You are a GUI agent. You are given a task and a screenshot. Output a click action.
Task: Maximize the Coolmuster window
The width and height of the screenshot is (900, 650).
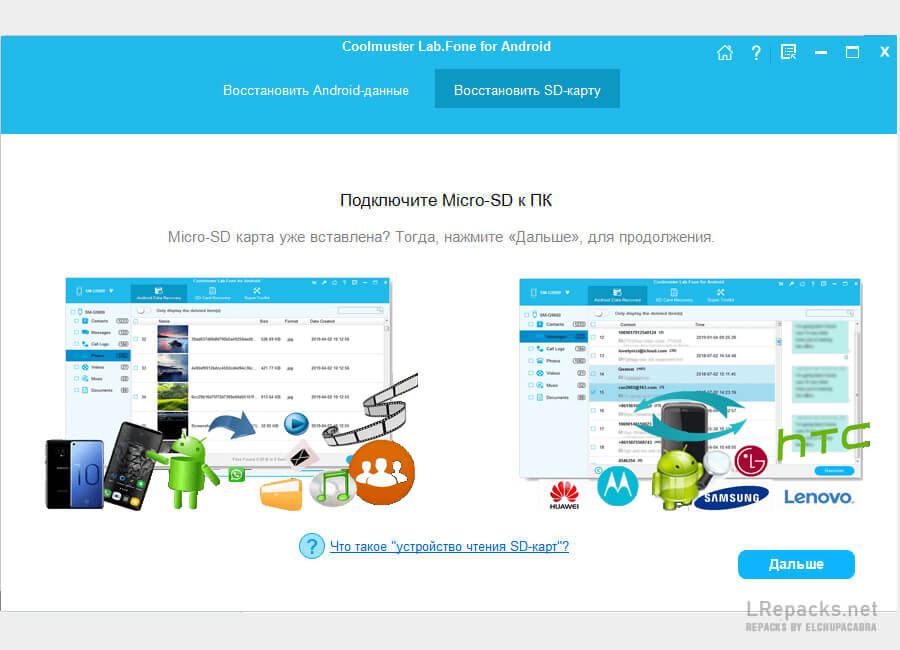click(852, 52)
